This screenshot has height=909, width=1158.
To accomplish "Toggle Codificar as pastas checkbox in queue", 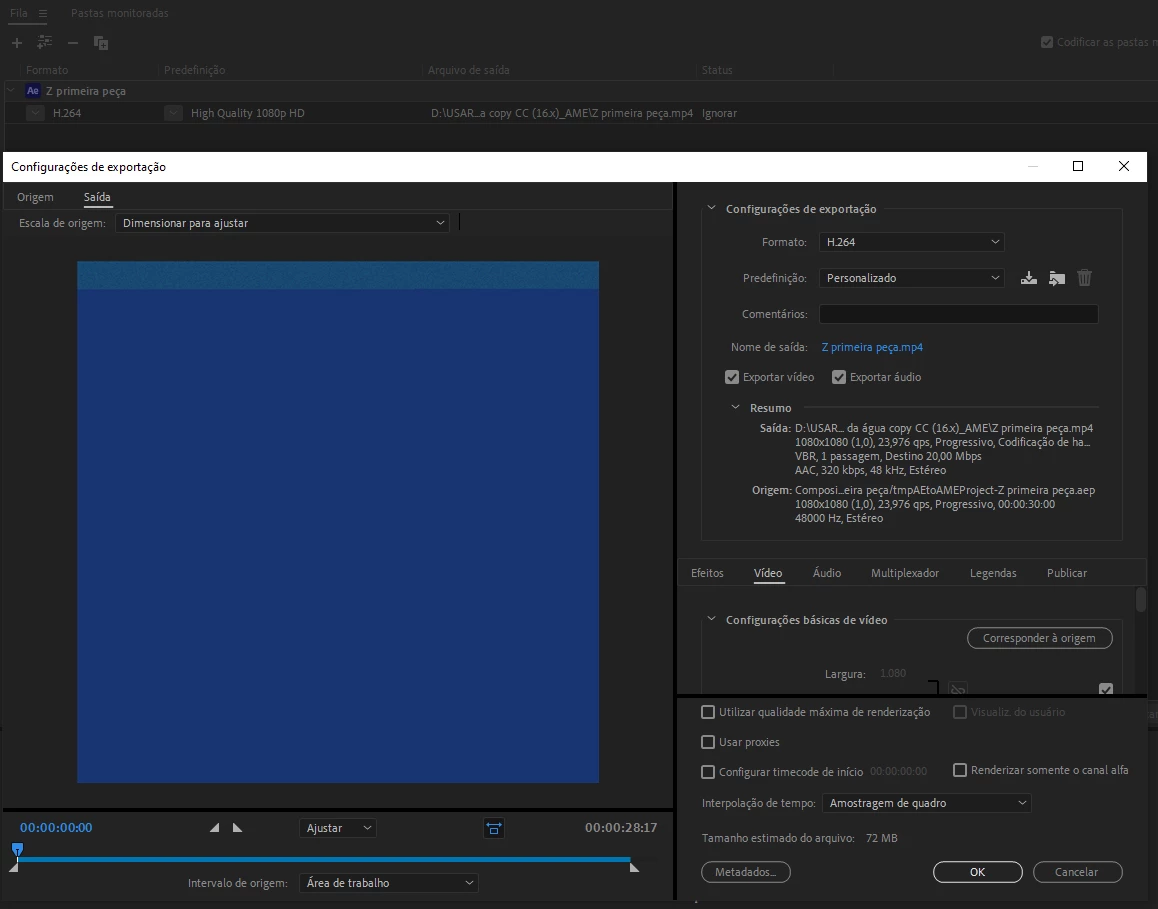I will 1046,42.
